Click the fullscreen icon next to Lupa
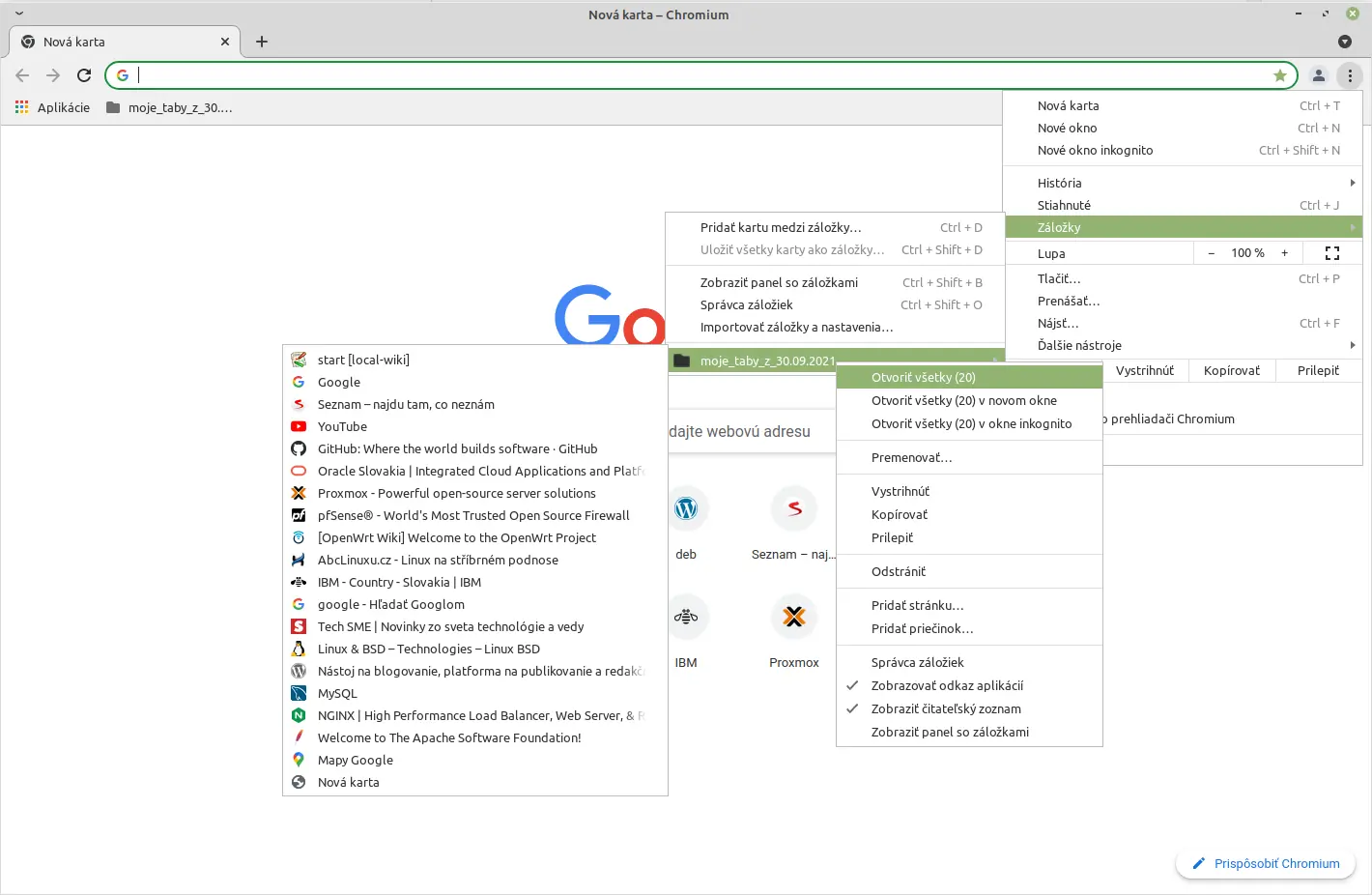1372x895 pixels. 1332,253
